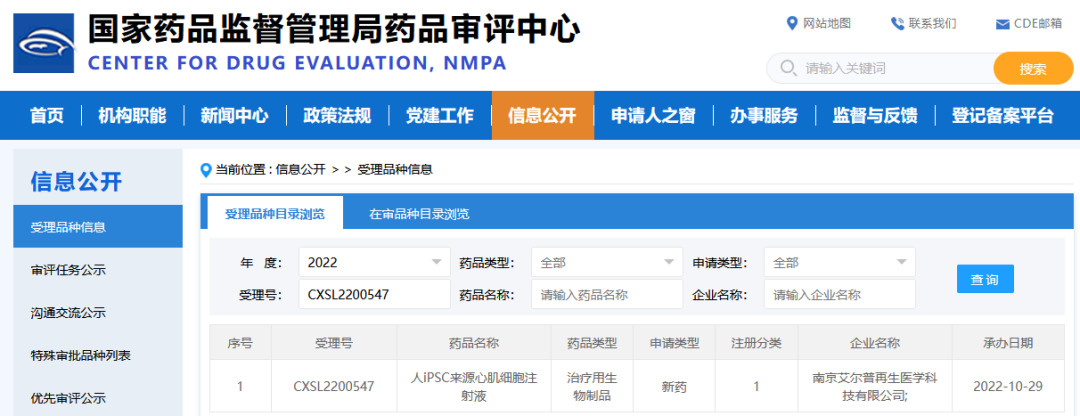Click the 药品名称 input field
The image size is (1080, 416).
607,294
